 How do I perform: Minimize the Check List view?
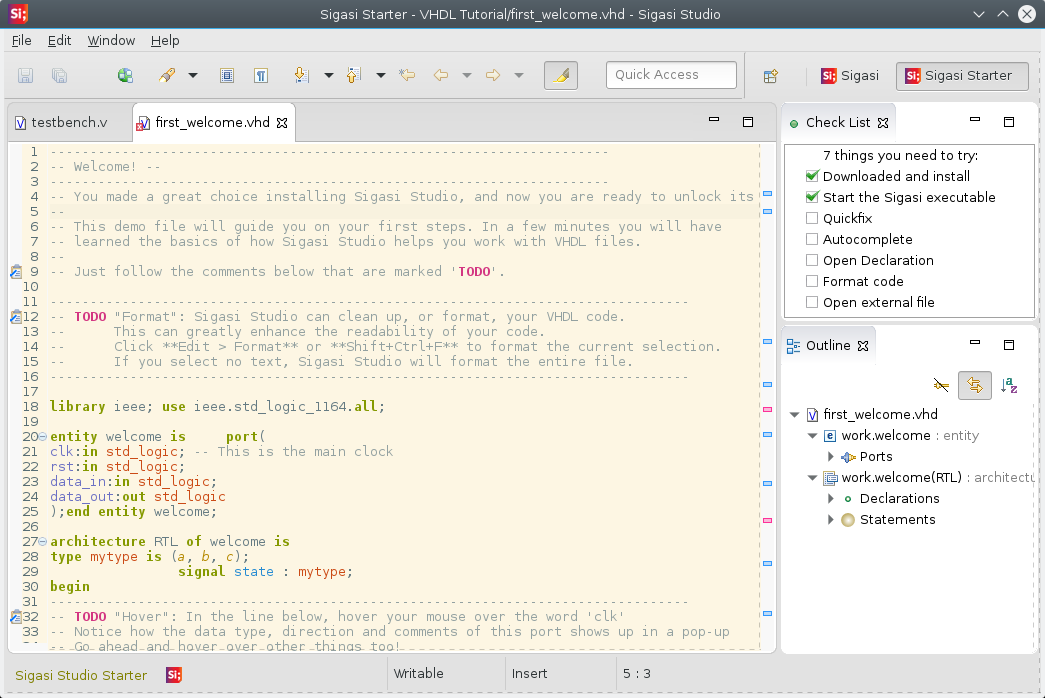[x=975, y=120]
